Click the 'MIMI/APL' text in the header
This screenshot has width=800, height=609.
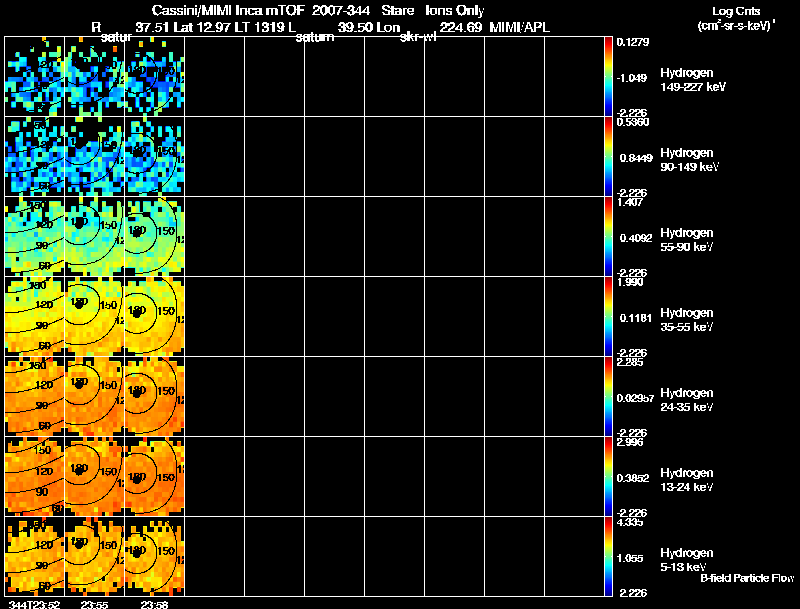(x=519, y=27)
